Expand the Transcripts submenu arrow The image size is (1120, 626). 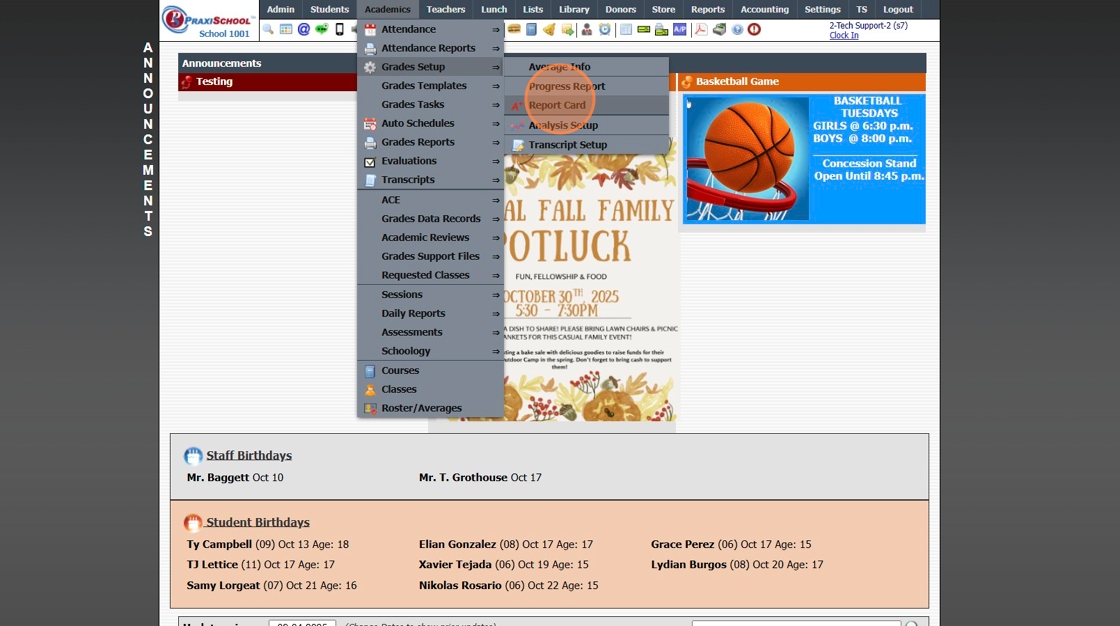[x=495, y=180]
